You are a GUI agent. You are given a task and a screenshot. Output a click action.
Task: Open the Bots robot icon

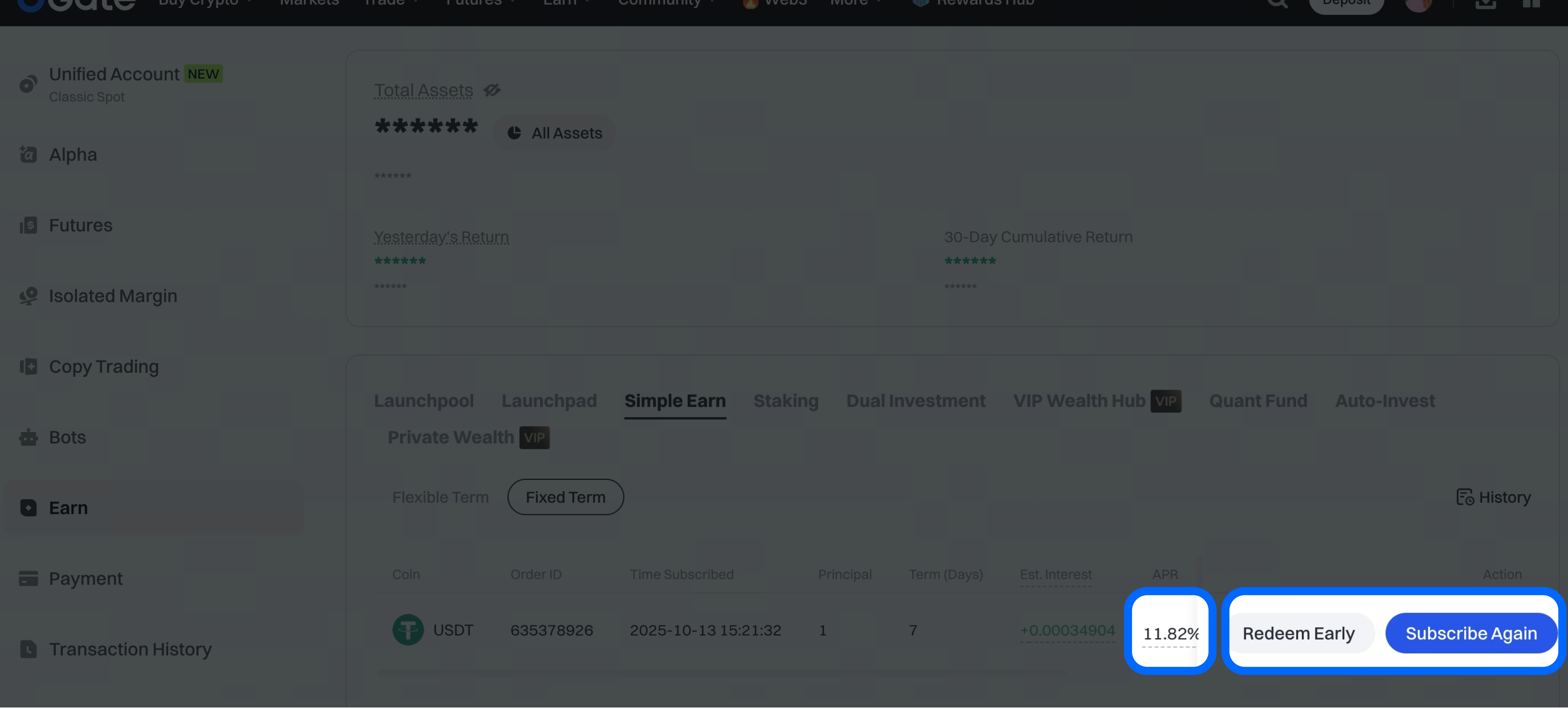pos(28,437)
